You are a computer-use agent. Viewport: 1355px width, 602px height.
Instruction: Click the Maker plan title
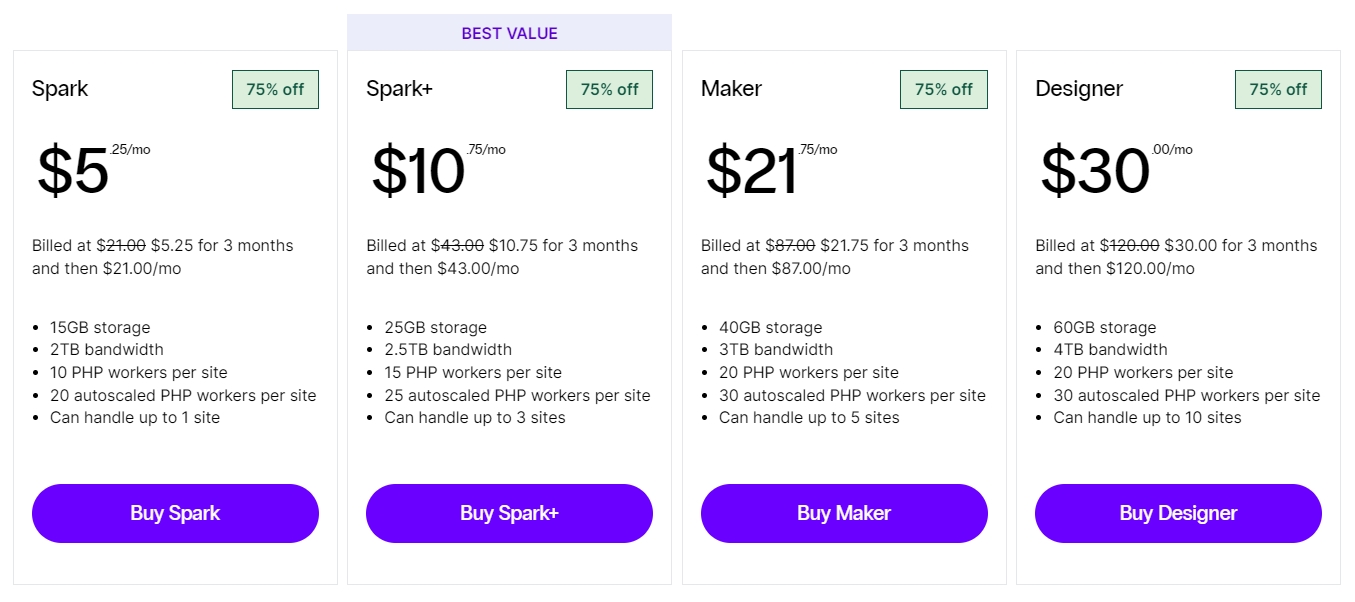pyautogui.click(x=731, y=89)
